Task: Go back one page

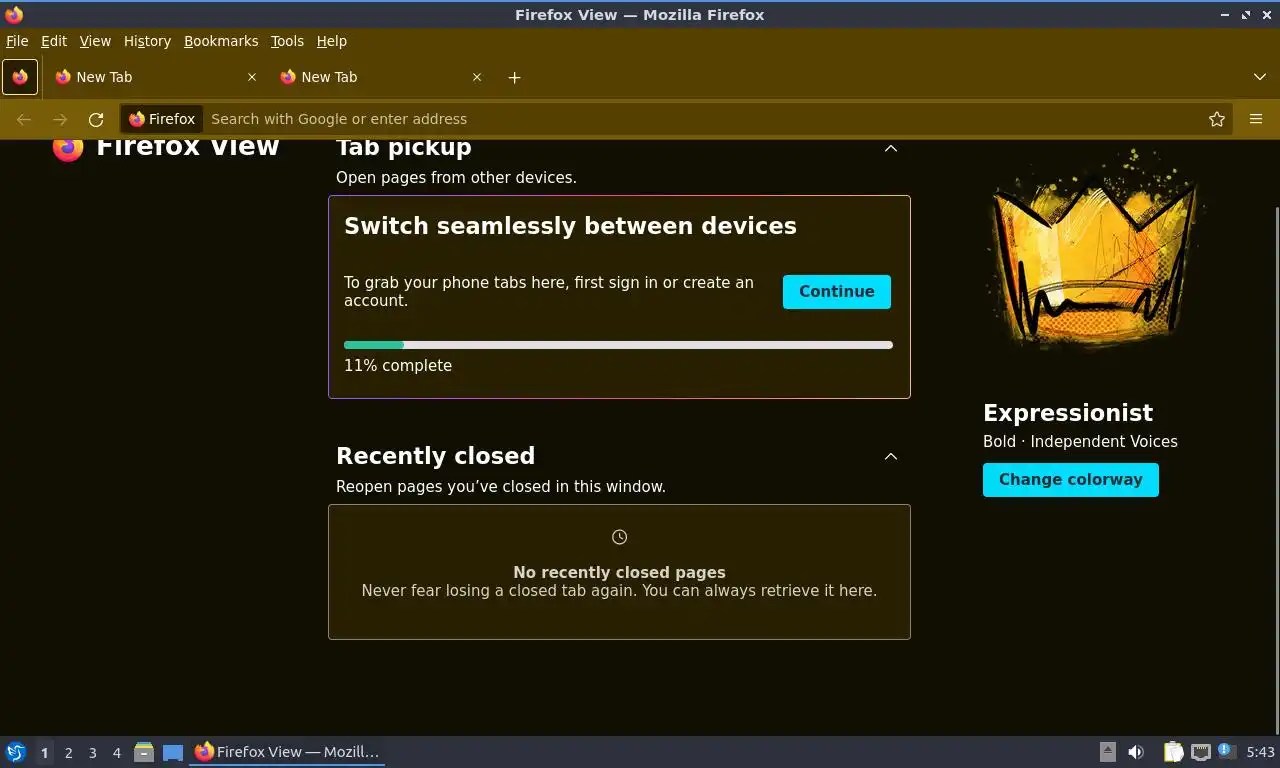Action: pyautogui.click(x=24, y=119)
